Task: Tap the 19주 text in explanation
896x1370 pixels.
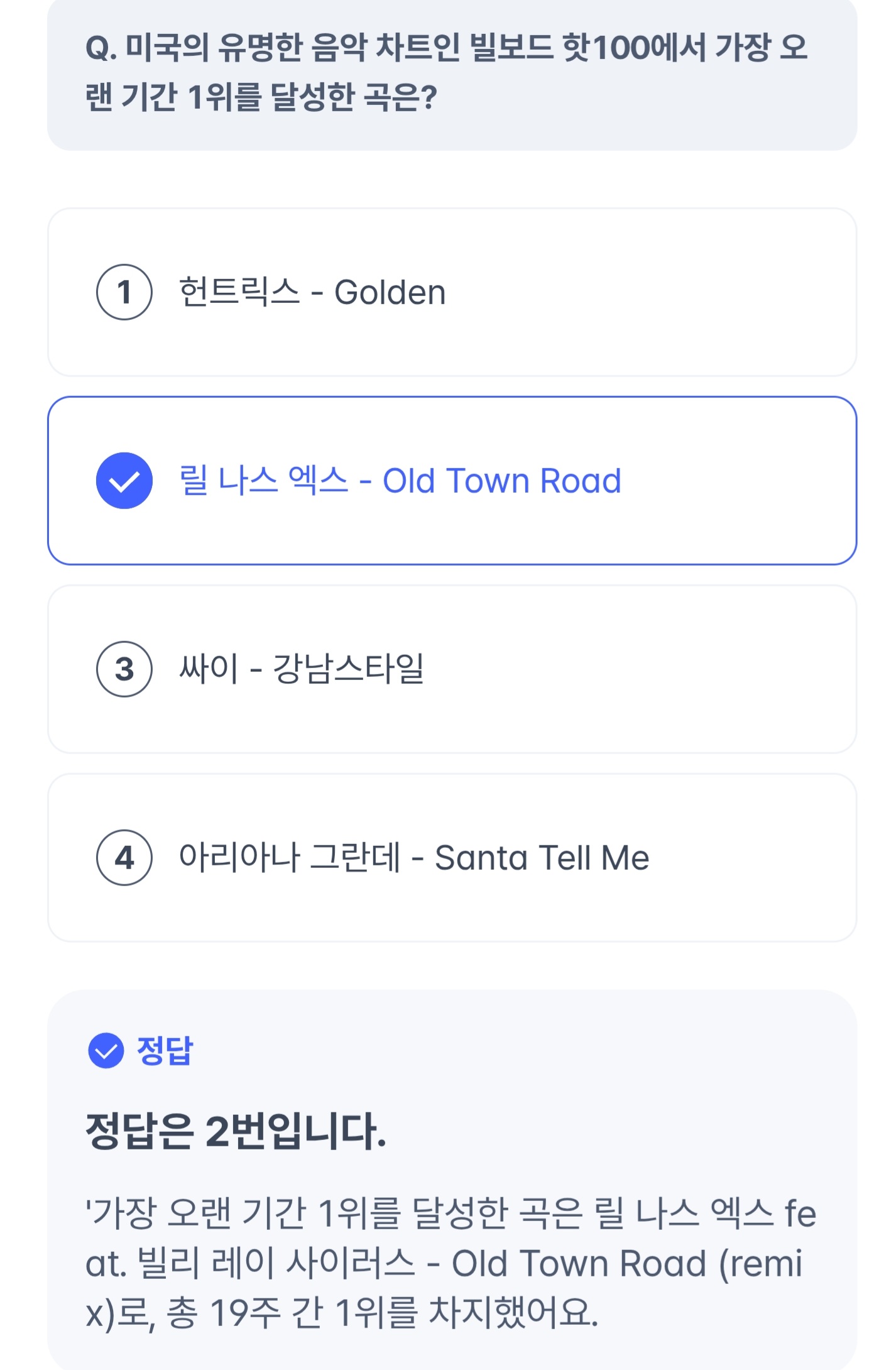Action: pos(244,1313)
